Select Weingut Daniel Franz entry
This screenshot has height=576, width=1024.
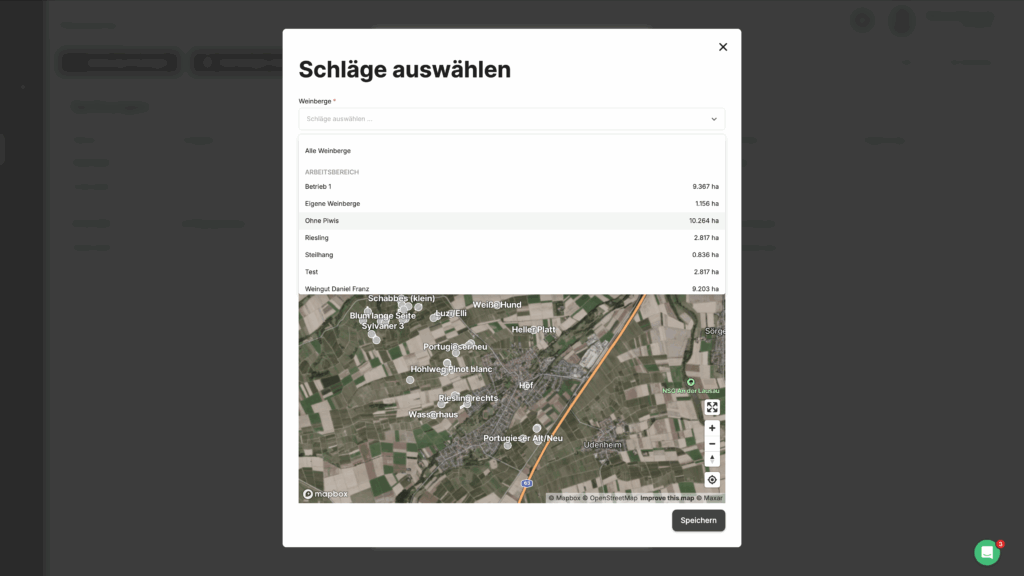[337, 288]
